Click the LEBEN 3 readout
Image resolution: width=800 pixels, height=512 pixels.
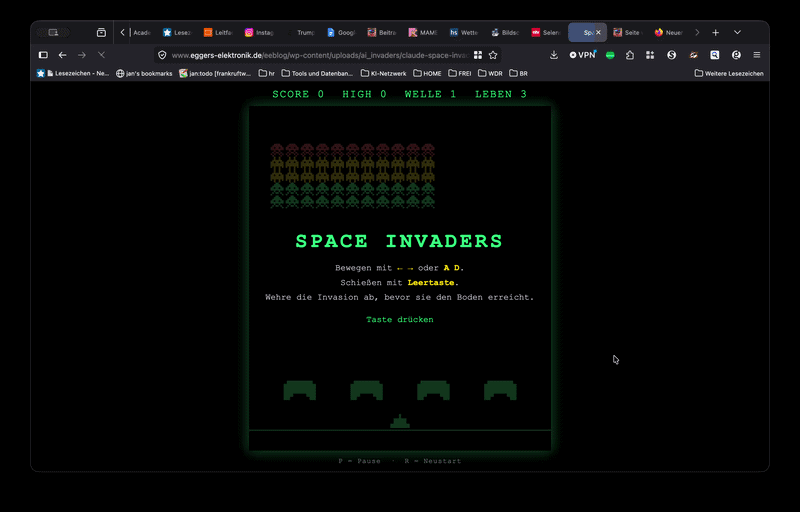[x=501, y=94]
